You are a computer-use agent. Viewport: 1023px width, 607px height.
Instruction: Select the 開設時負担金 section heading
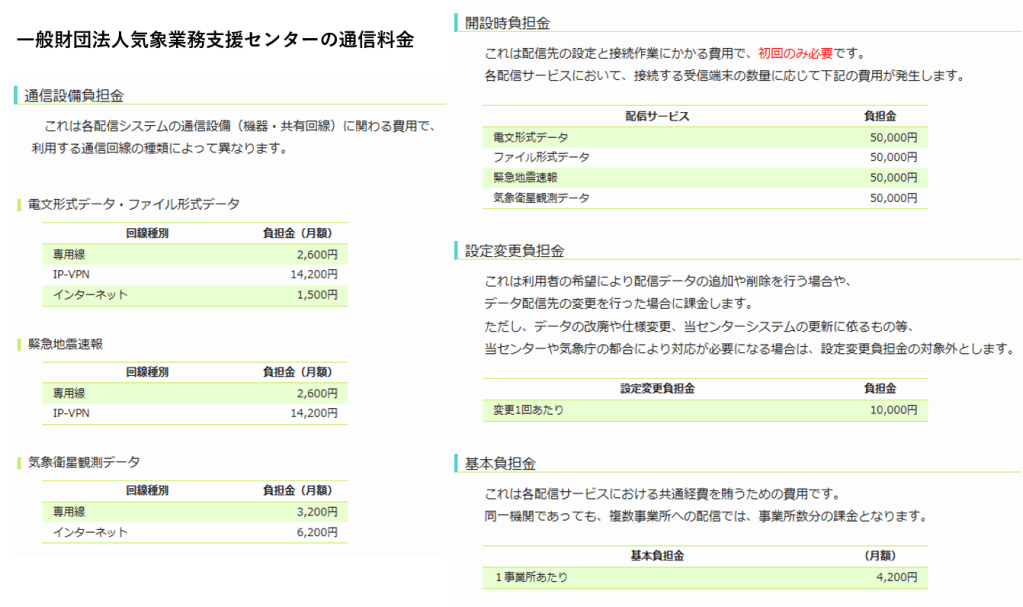tap(507, 23)
